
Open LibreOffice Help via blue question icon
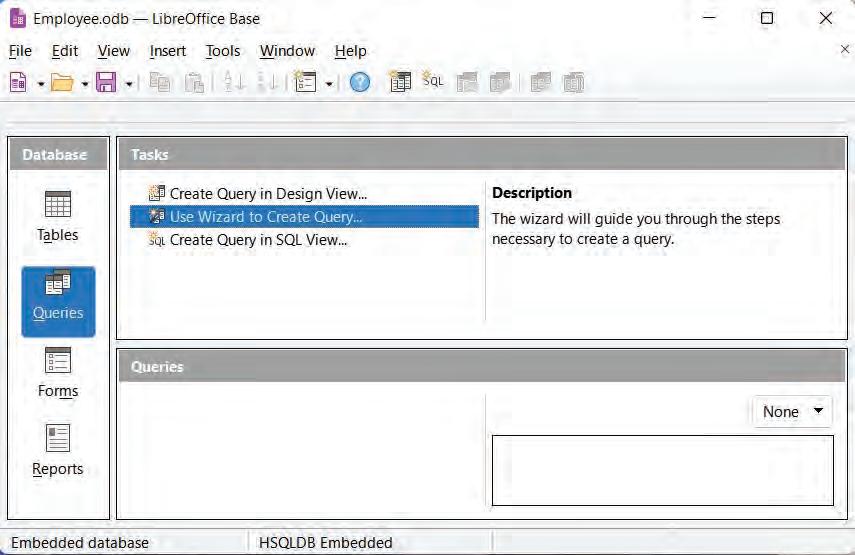pos(360,83)
